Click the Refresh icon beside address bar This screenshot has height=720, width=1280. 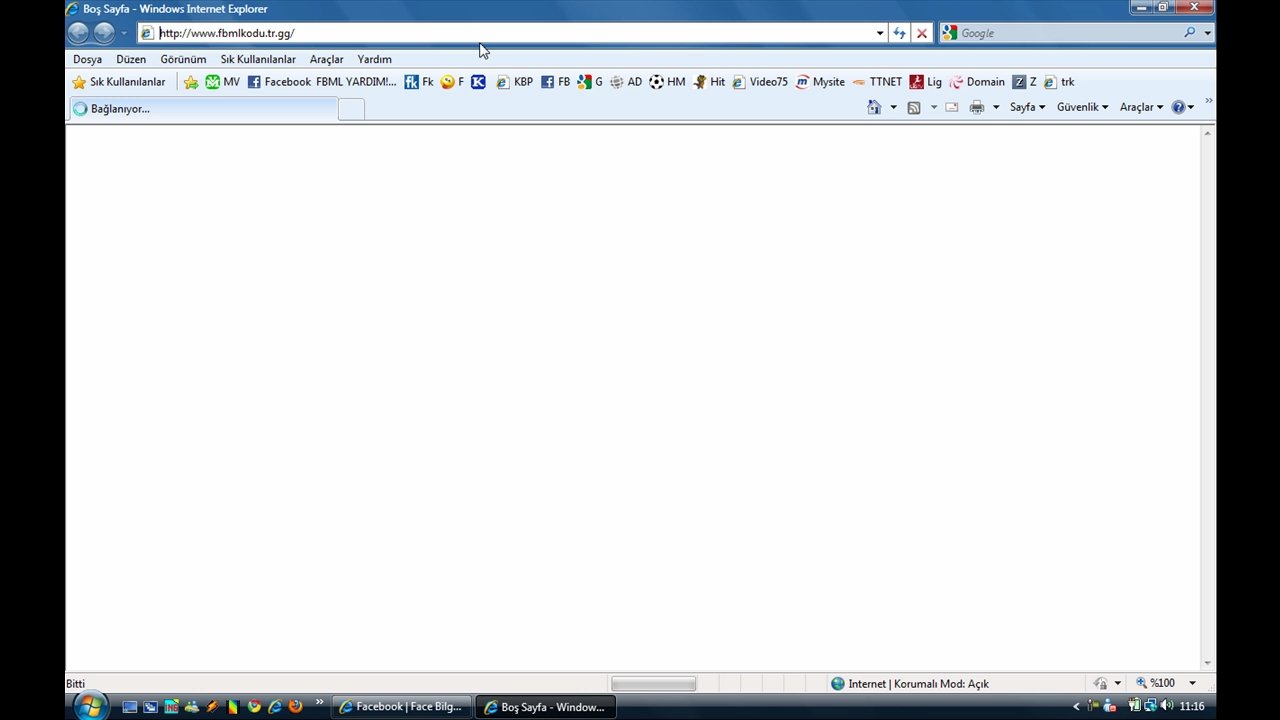point(899,33)
